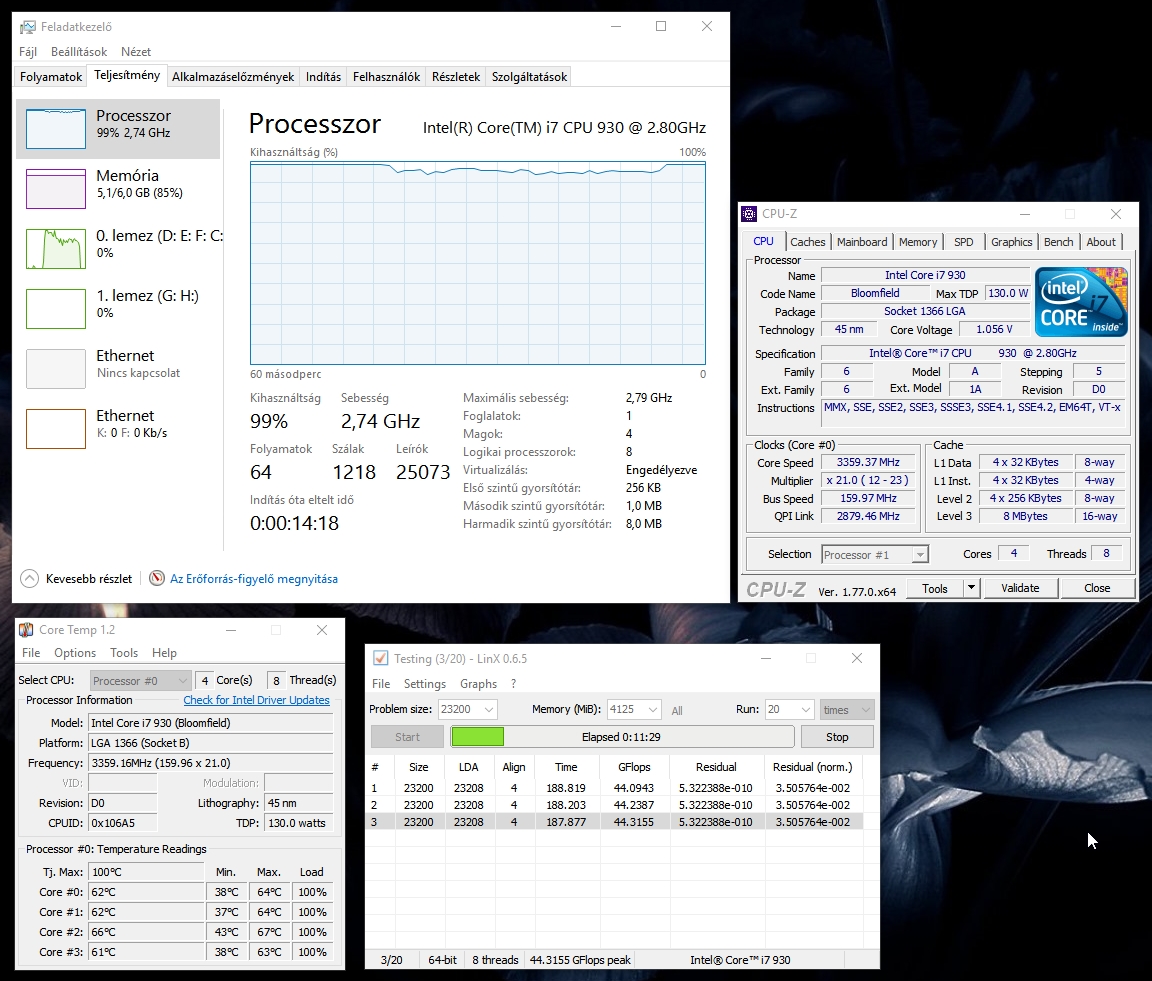Click the All memory button in LinX
This screenshot has width=1152, height=981.
677,711
